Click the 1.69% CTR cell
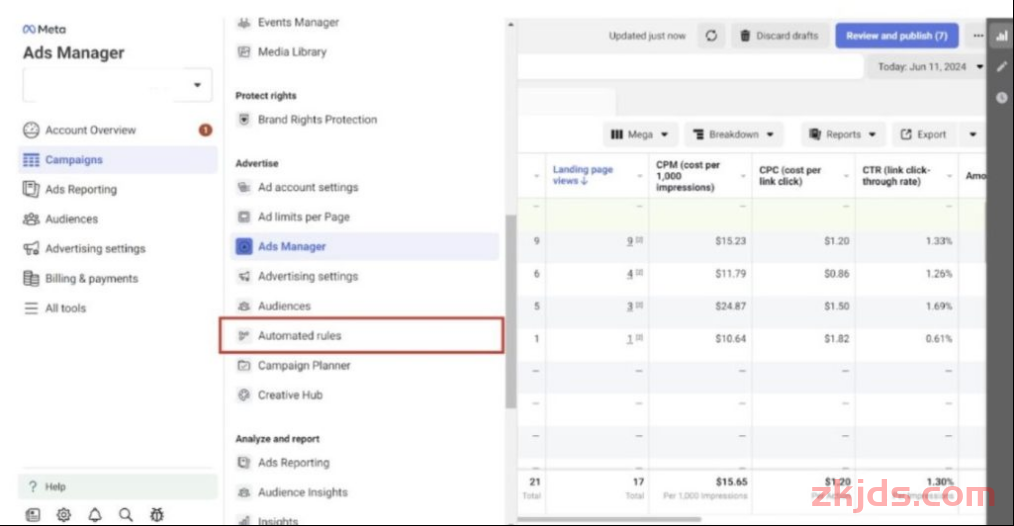The width and height of the screenshot is (1014, 526). (x=938, y=306)
